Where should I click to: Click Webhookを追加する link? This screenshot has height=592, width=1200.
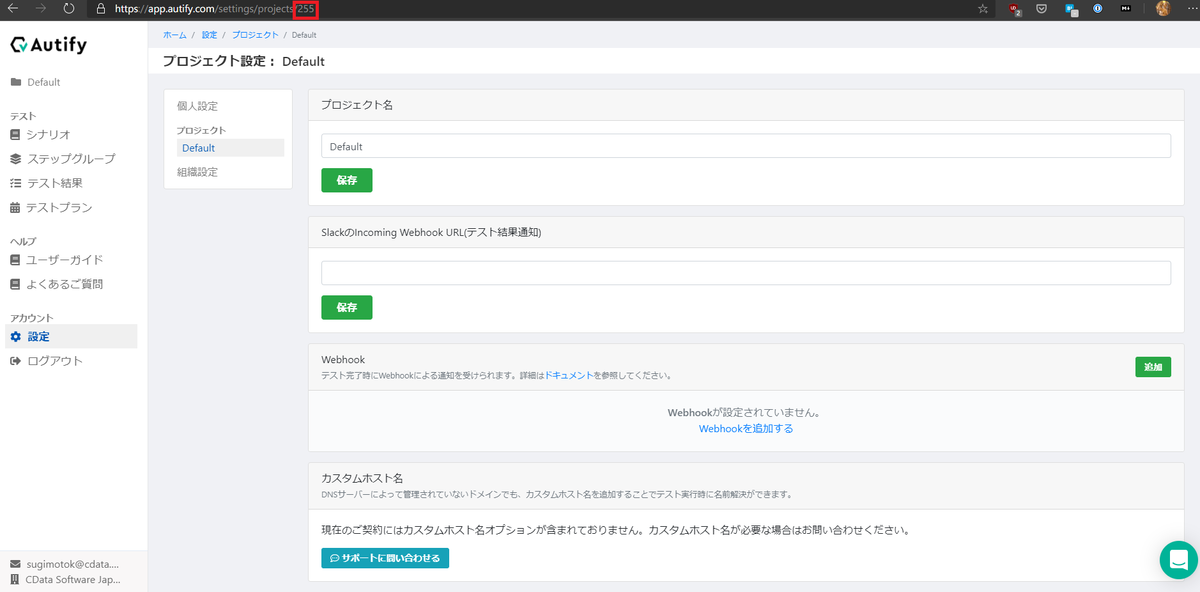click(744, 427)
